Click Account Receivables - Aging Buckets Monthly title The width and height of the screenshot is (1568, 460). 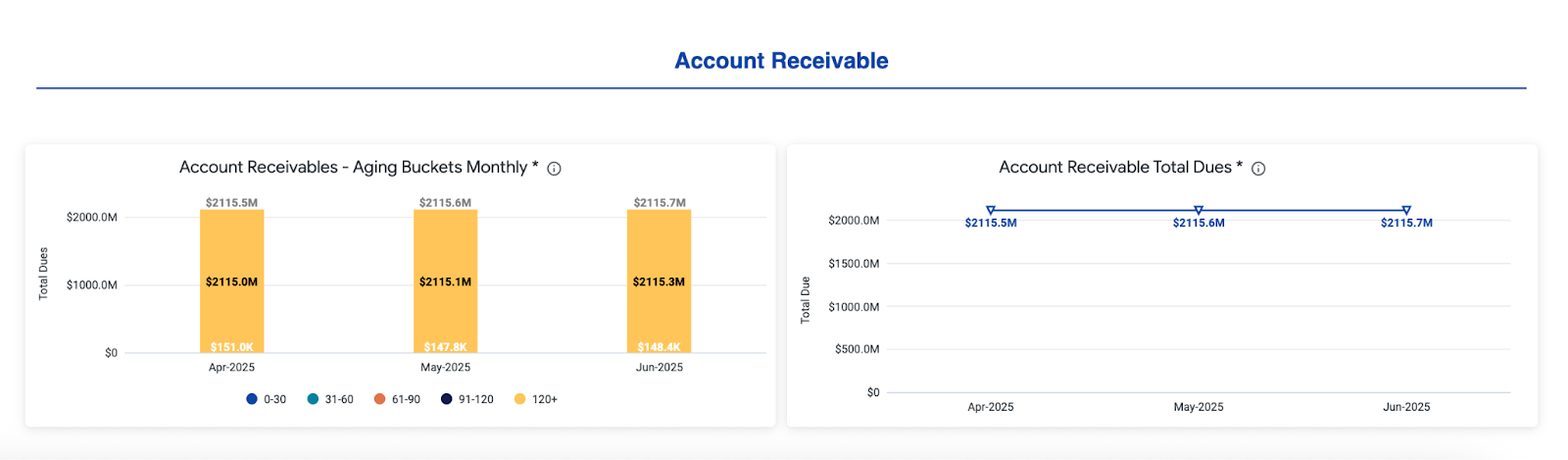(358, 168)
